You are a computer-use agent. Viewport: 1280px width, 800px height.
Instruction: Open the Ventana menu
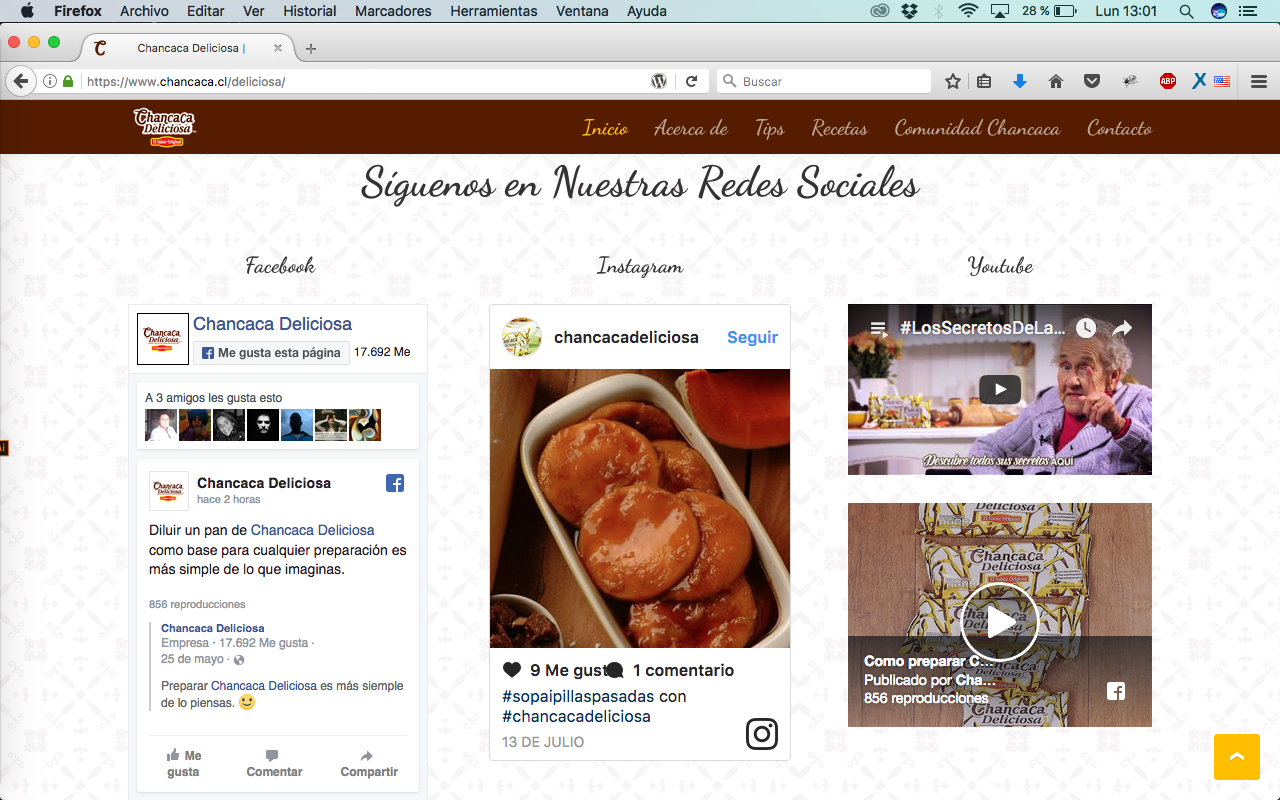coord(582,11)
